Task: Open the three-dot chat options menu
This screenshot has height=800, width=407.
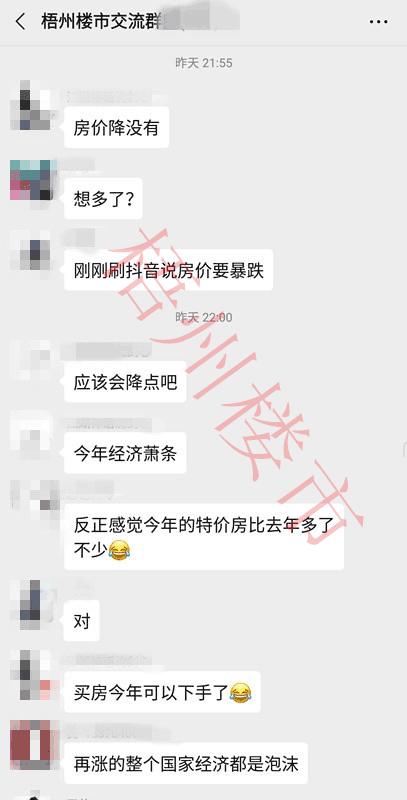Action: (x=378, y=22)
